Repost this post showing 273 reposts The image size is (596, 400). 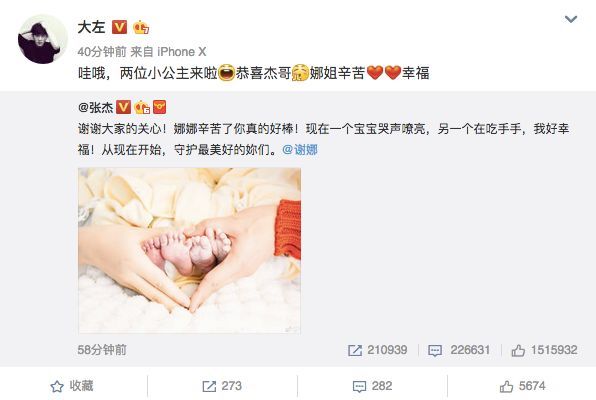click(x=222, y=386)
